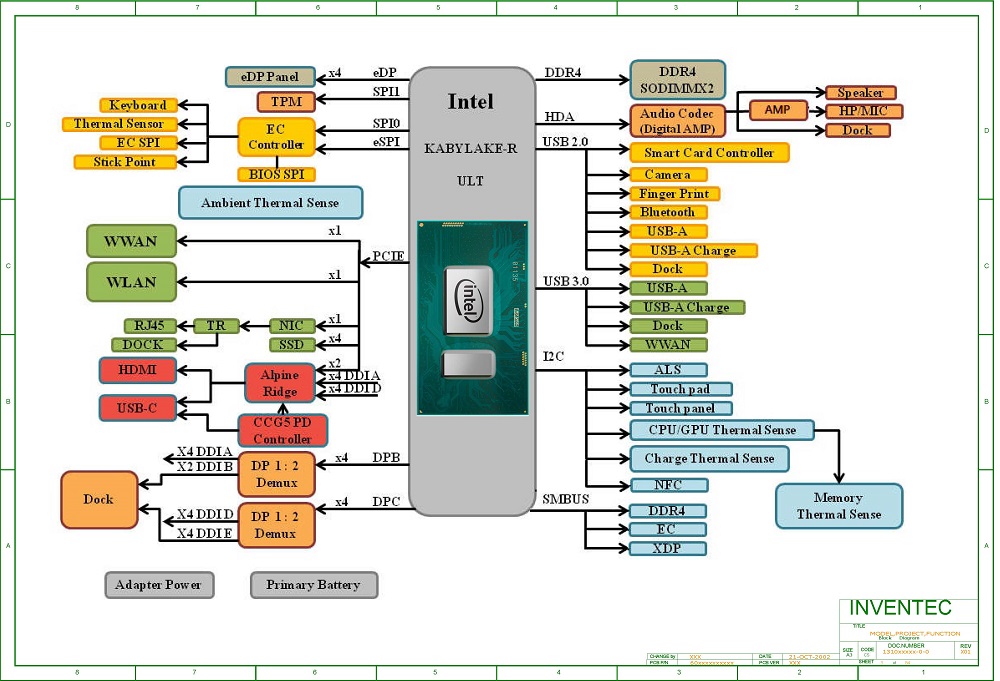Select the yellow USB-A block
The height and width of the screenshot is (681, 1000).
(x=668, y=231)
